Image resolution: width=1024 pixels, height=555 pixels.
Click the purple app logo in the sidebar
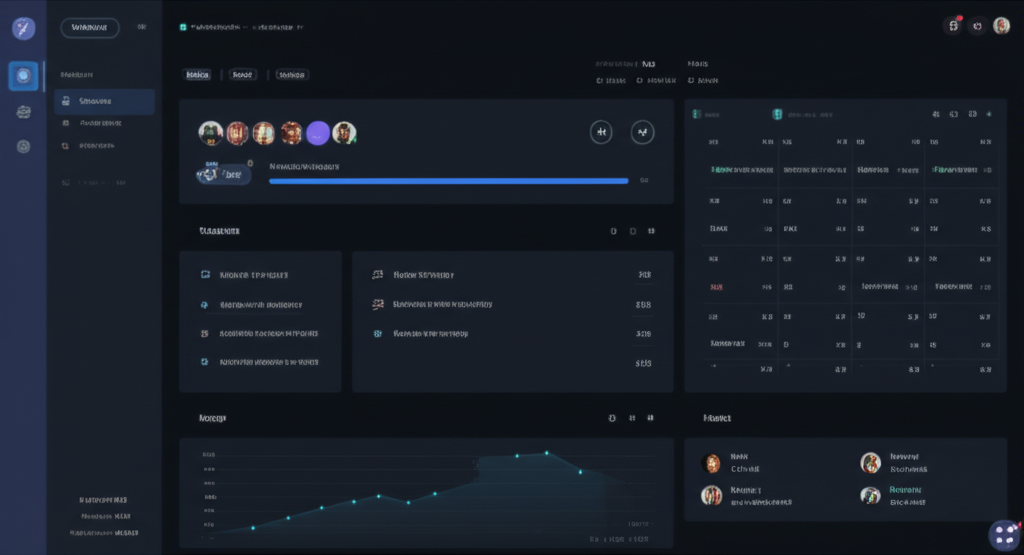coord(23,28)
